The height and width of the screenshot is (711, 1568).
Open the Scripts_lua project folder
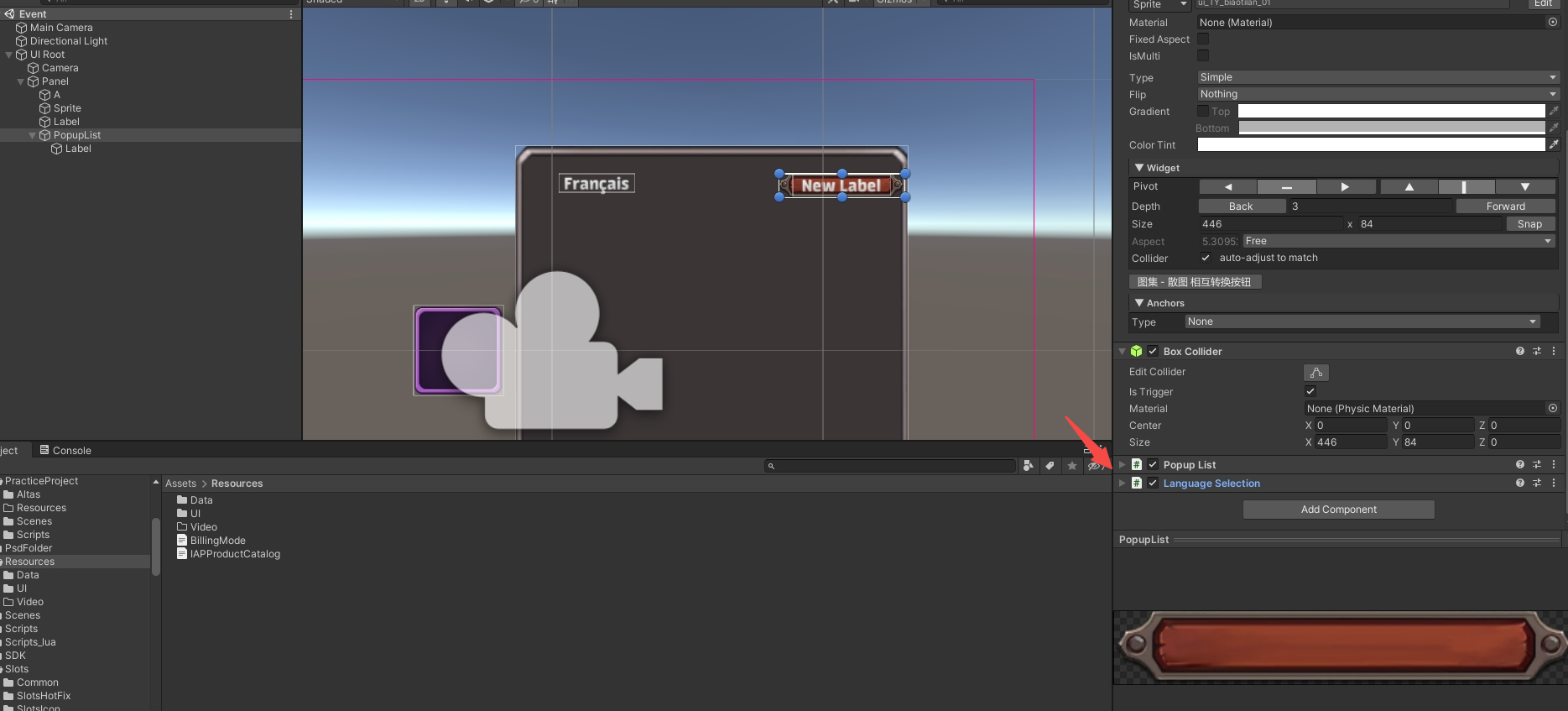click(x=30, y=642)
